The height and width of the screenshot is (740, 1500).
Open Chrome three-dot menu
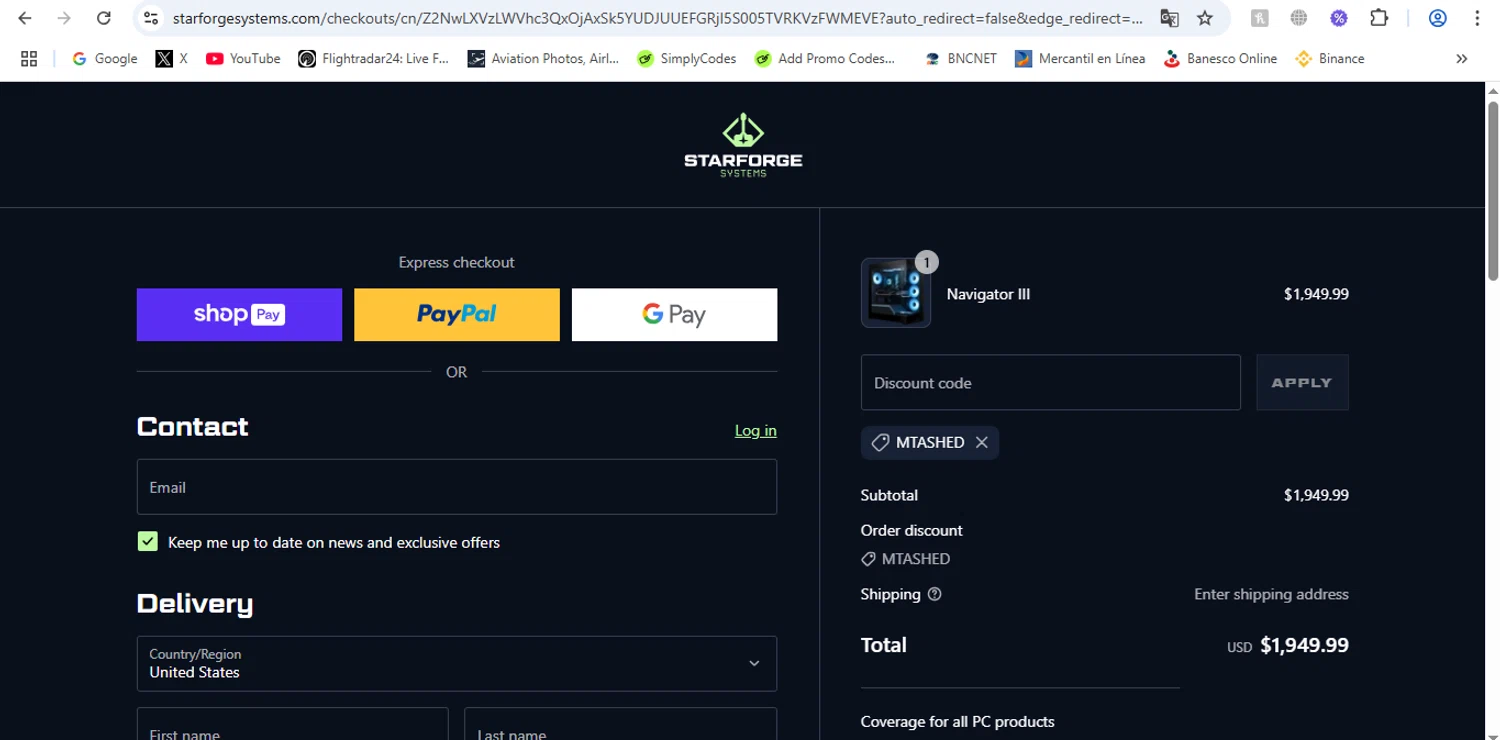click(x=1477, y=18)
